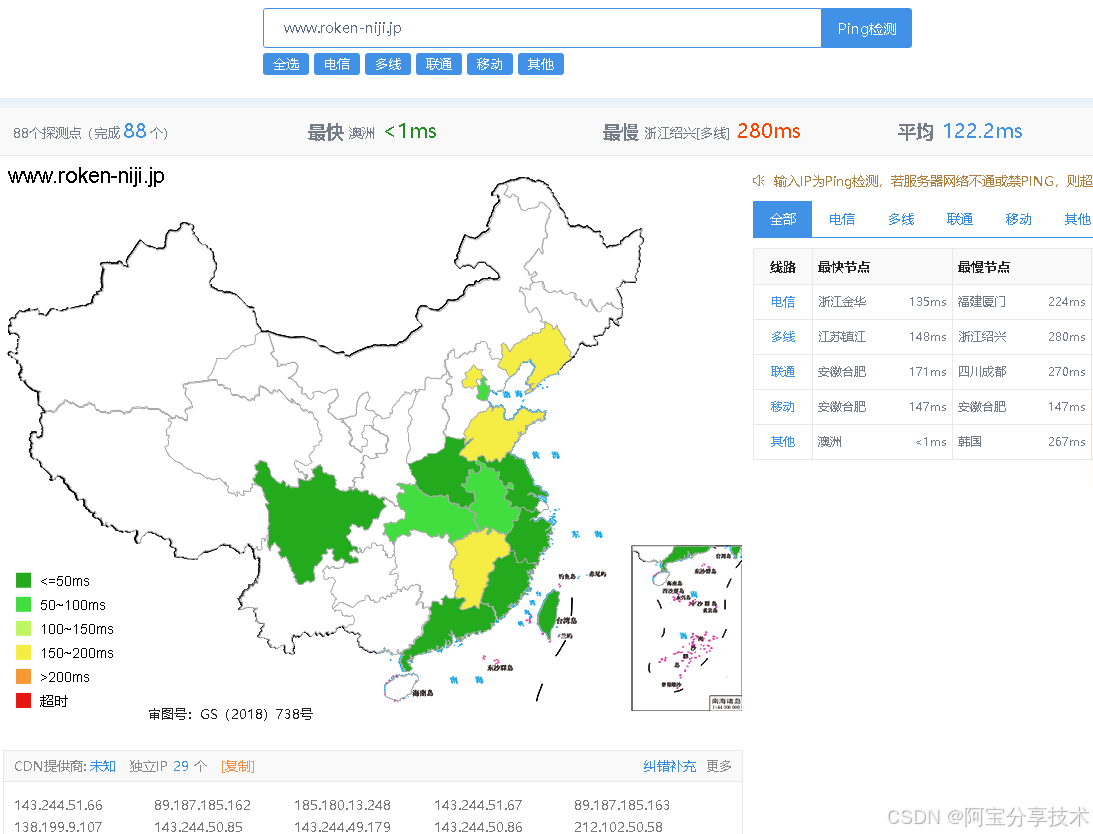The width and height of the screenshot is (1093, 834).
Task: Toggle the 其他 line filter below the search box
Action: tap(540, 64)
